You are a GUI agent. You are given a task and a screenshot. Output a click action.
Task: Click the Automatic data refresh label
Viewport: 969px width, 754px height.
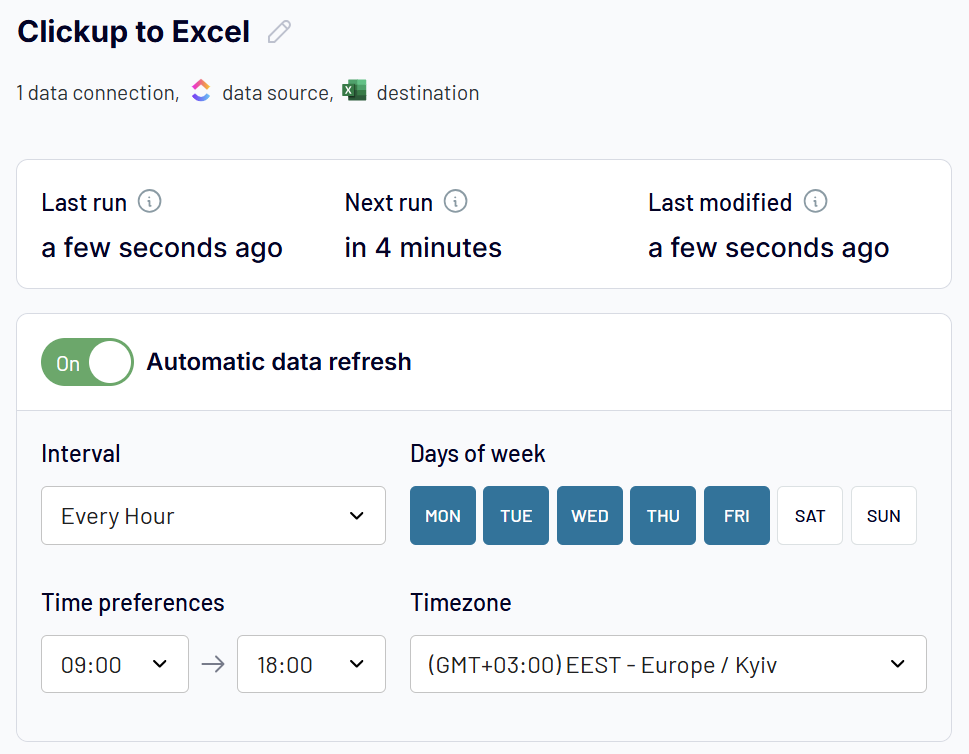[279, 362]
